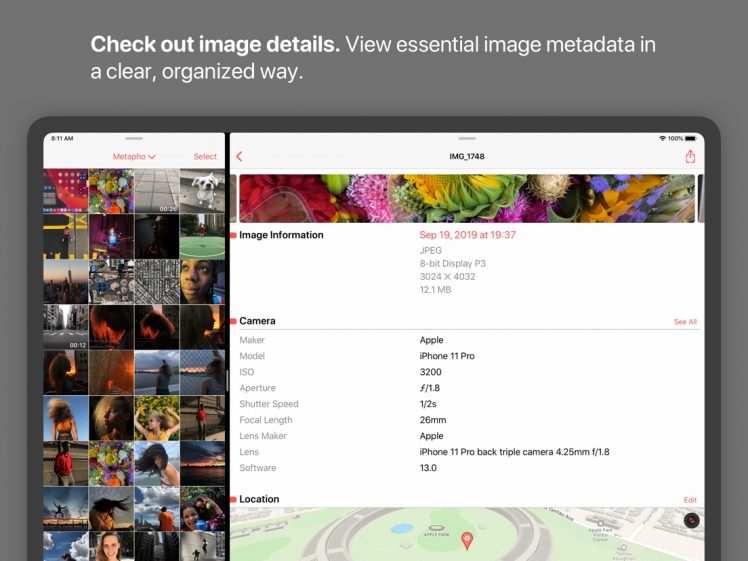This screenshot has width=748, height=561.
Task: Open the video thumbnail marked 00:12
Action: [x=65, y=327]
